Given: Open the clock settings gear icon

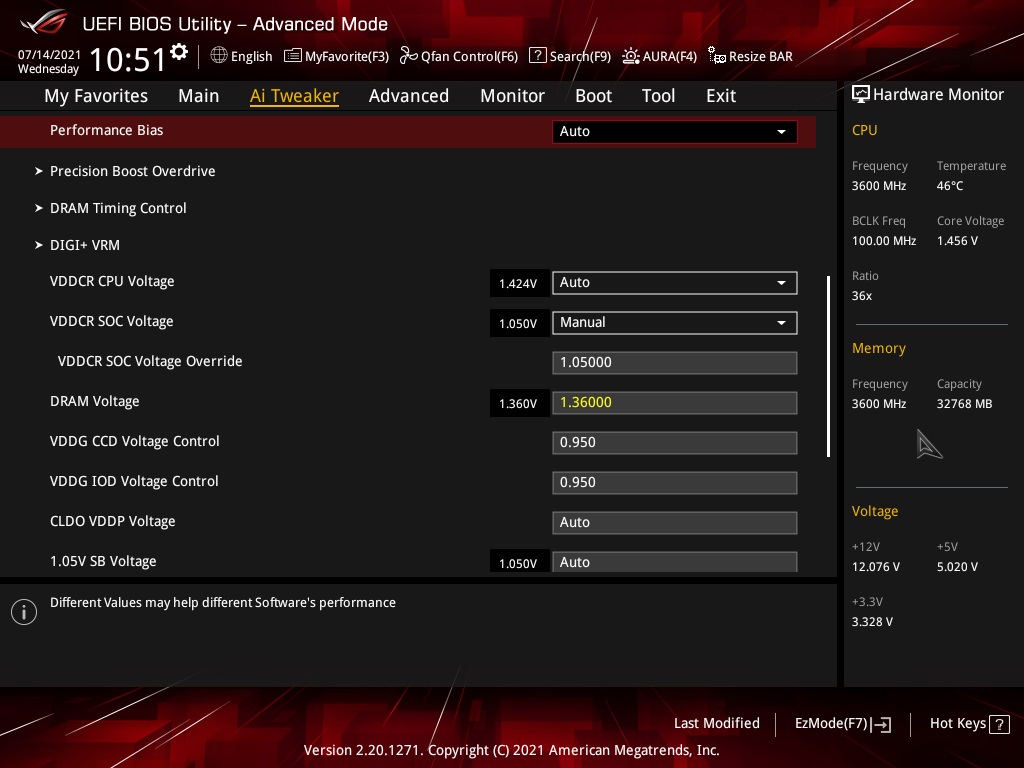Looking at the screenshot, I should (x=179, y=52).
